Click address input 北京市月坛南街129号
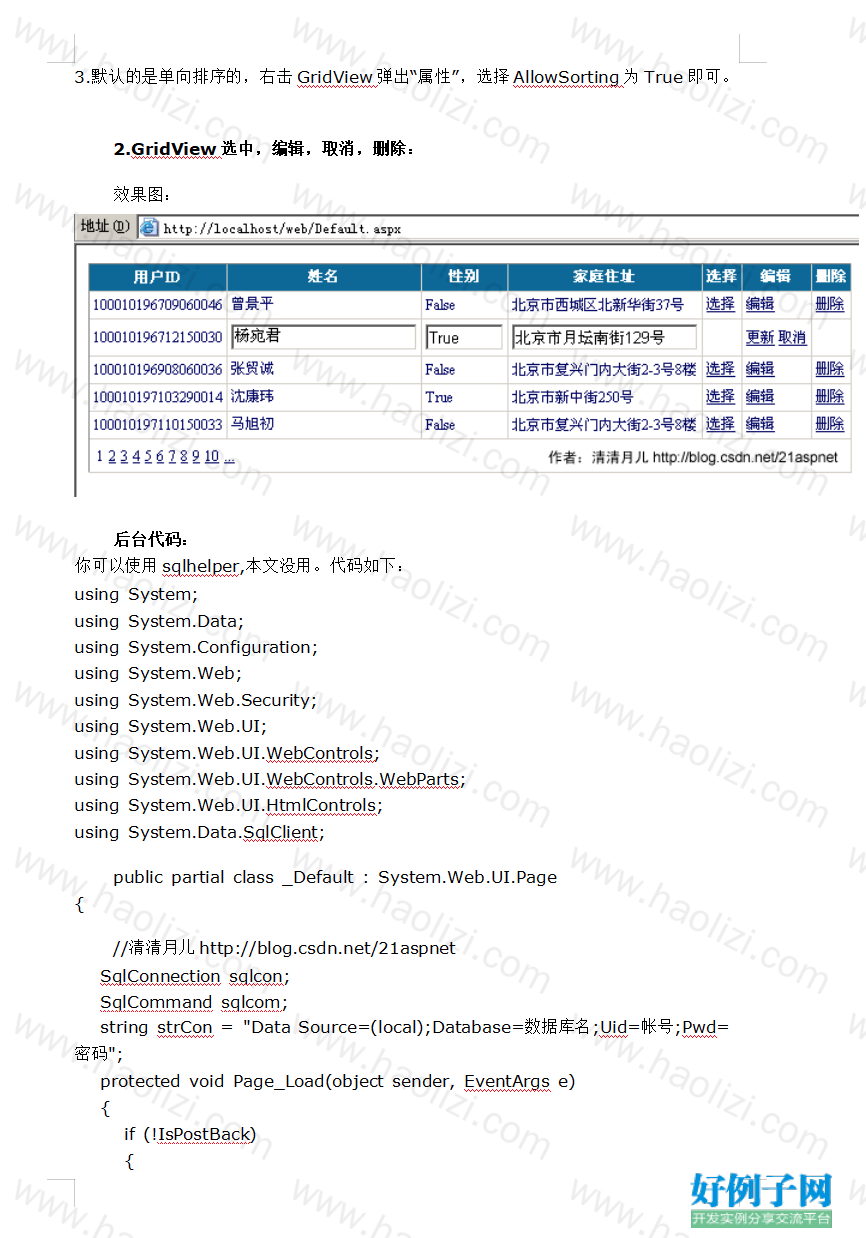The image size is (866, 1238). point(604,337)
